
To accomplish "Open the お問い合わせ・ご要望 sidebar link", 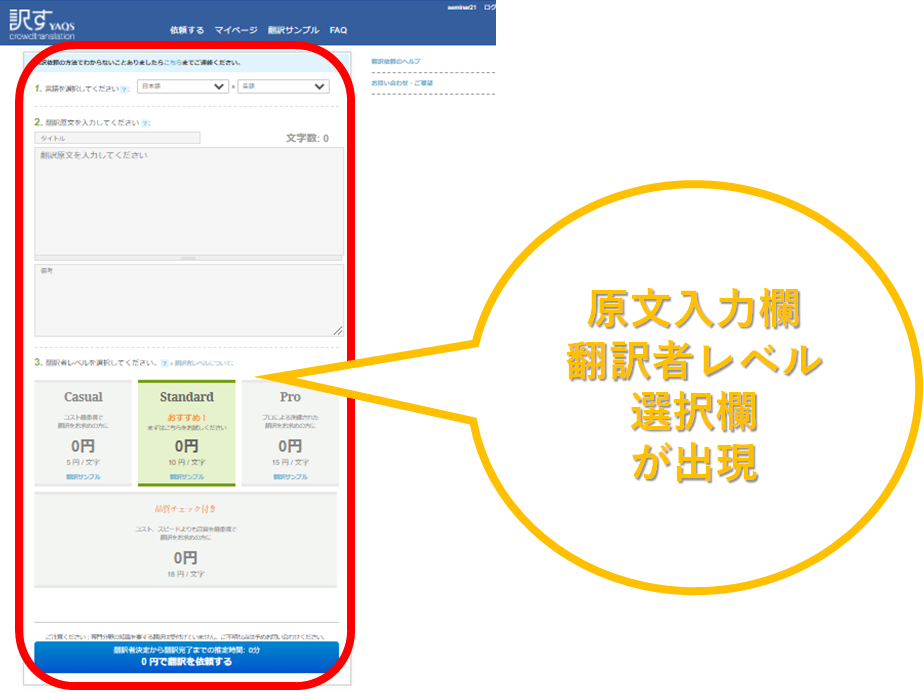I will (x=402, y=83).
